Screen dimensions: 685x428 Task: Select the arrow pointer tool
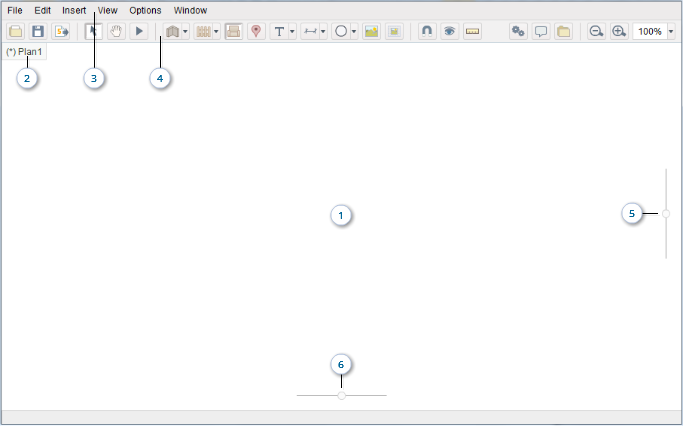click(93, 31)
